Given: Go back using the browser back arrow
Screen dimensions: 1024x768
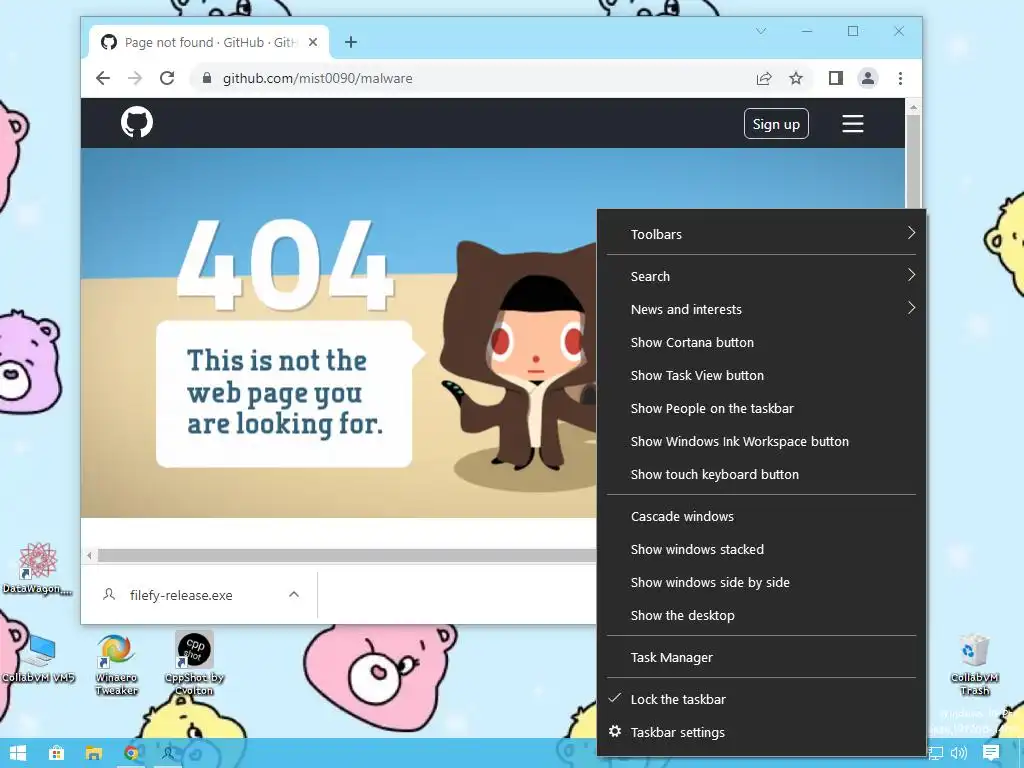Looking at the screenshot, I should click(x=103, y=78).
